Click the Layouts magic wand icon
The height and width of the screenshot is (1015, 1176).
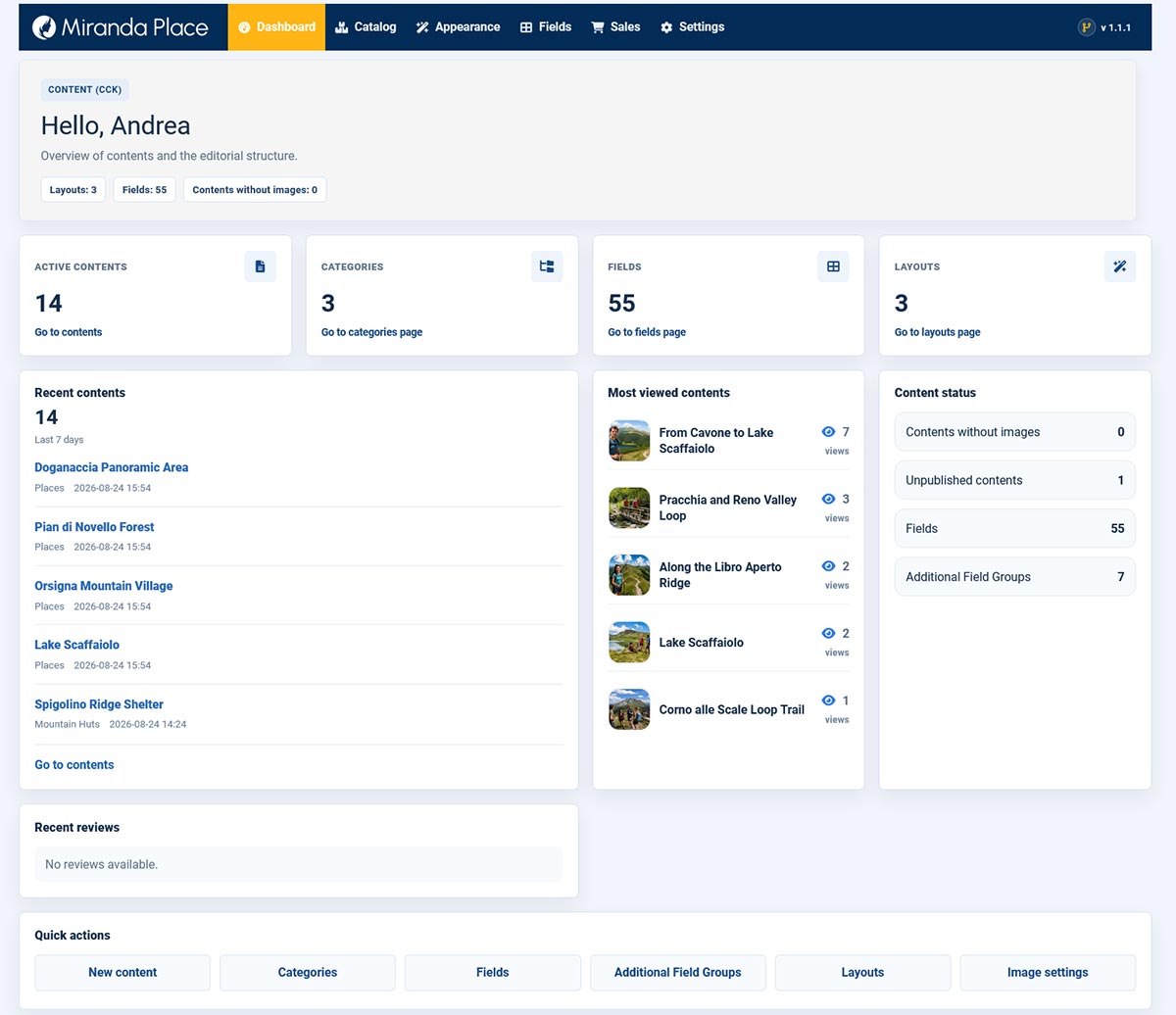click(x=1120, y=266)
